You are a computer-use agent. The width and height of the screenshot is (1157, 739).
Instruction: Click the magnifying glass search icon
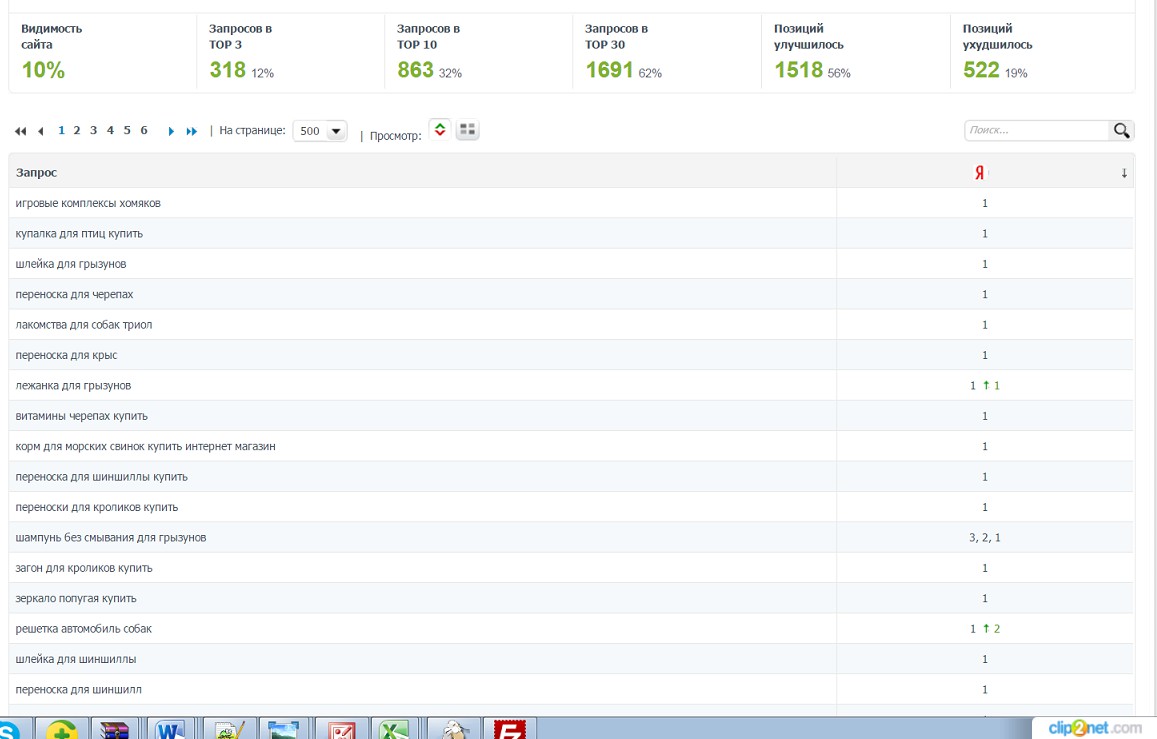tap(1122, 131)
